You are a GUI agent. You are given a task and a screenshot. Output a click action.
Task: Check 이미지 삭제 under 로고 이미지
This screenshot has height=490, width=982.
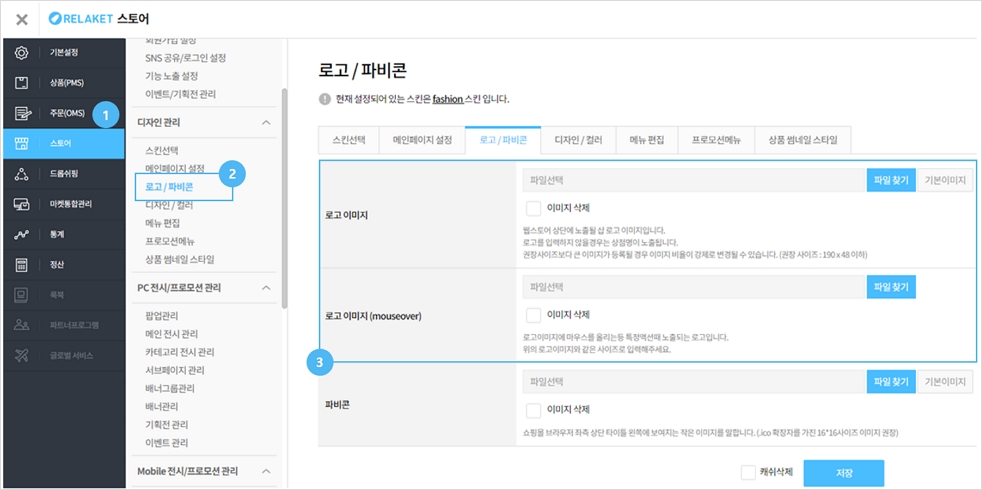pyautogui.click(x=533, y=209)
